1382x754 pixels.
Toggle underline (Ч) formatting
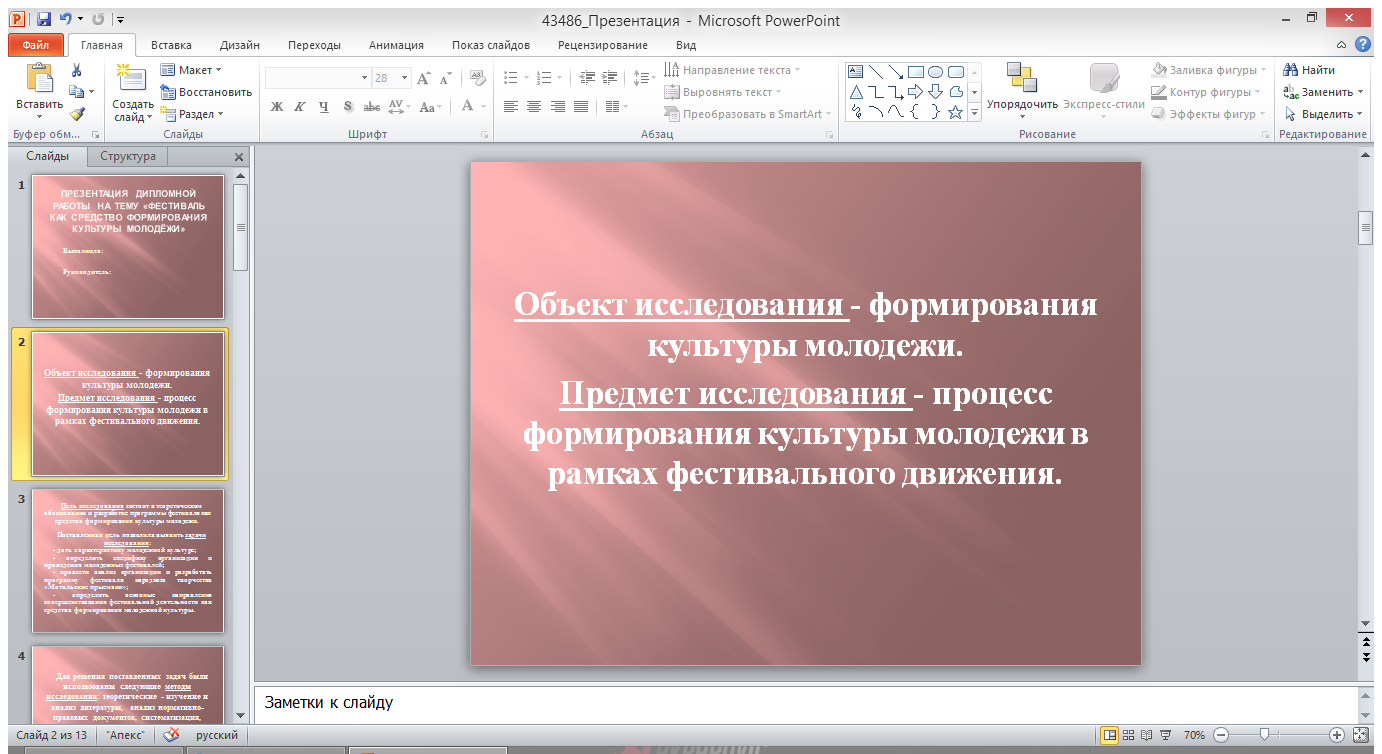pos(324,107)
